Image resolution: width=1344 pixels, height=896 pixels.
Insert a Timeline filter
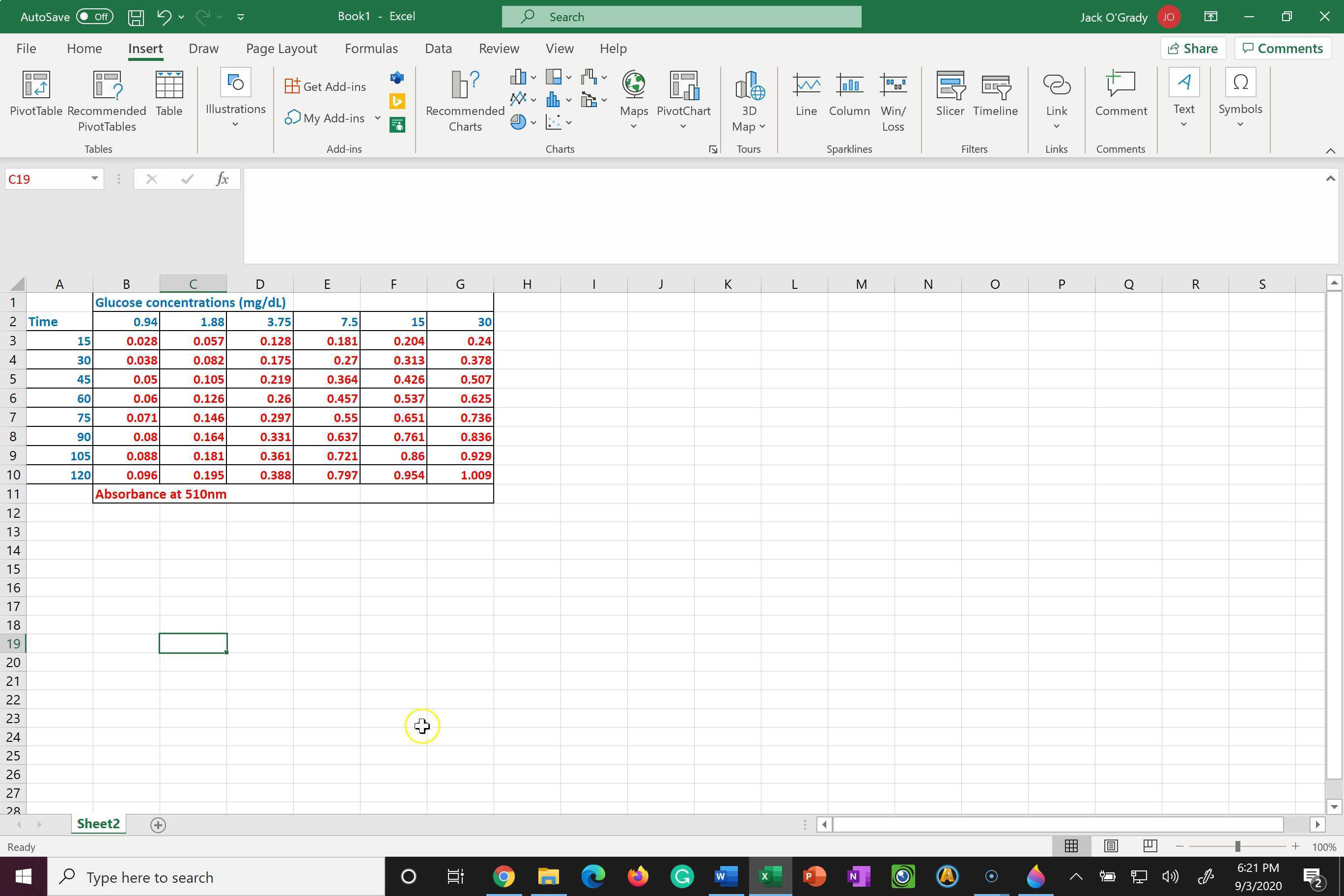tap(995, 96)
